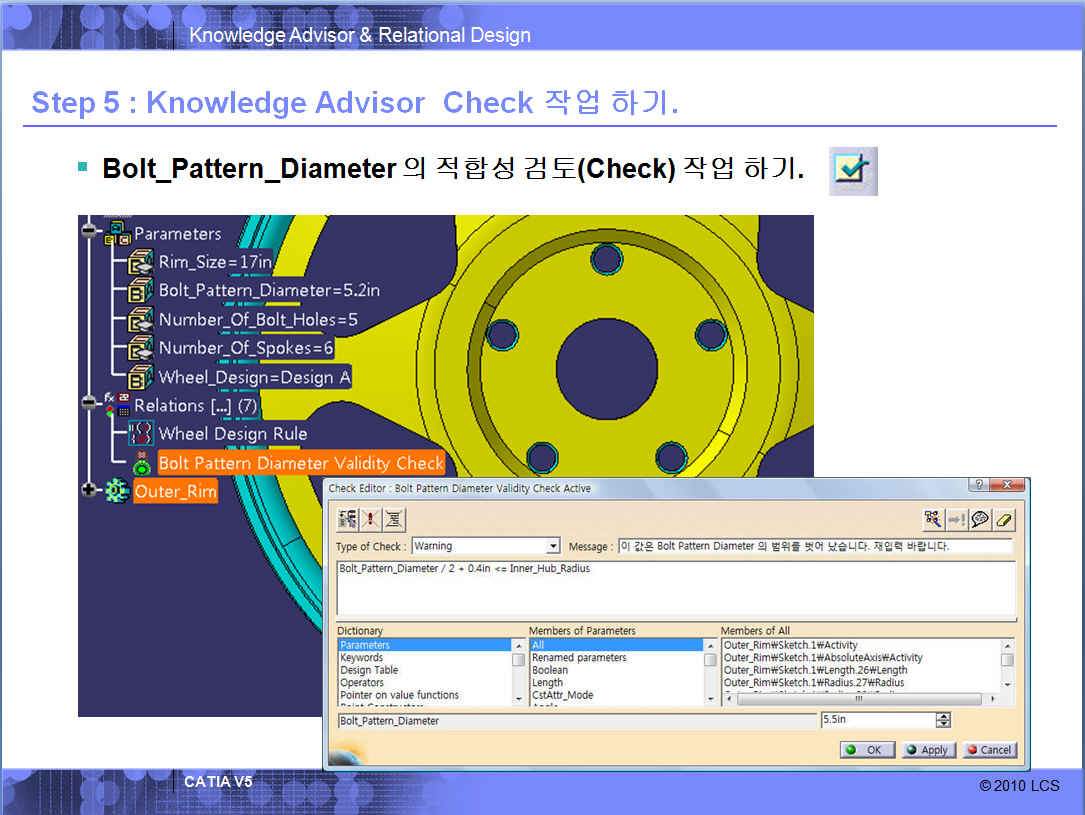
Task: Click the green Bolt Pattern Diameter Validity Check icon
Action: [x=141, y=463]
